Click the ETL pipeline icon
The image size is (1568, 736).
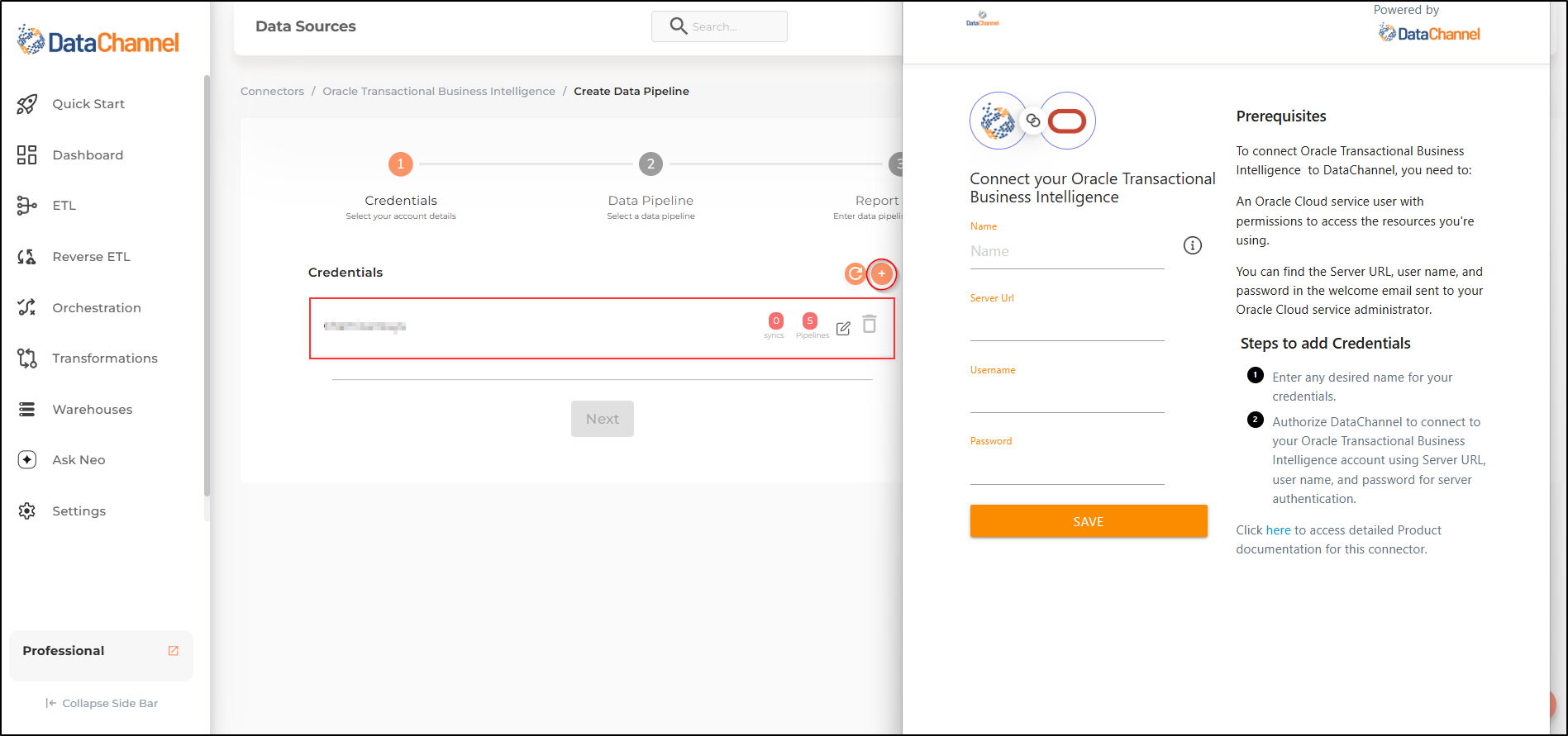[x=27, y=206]
